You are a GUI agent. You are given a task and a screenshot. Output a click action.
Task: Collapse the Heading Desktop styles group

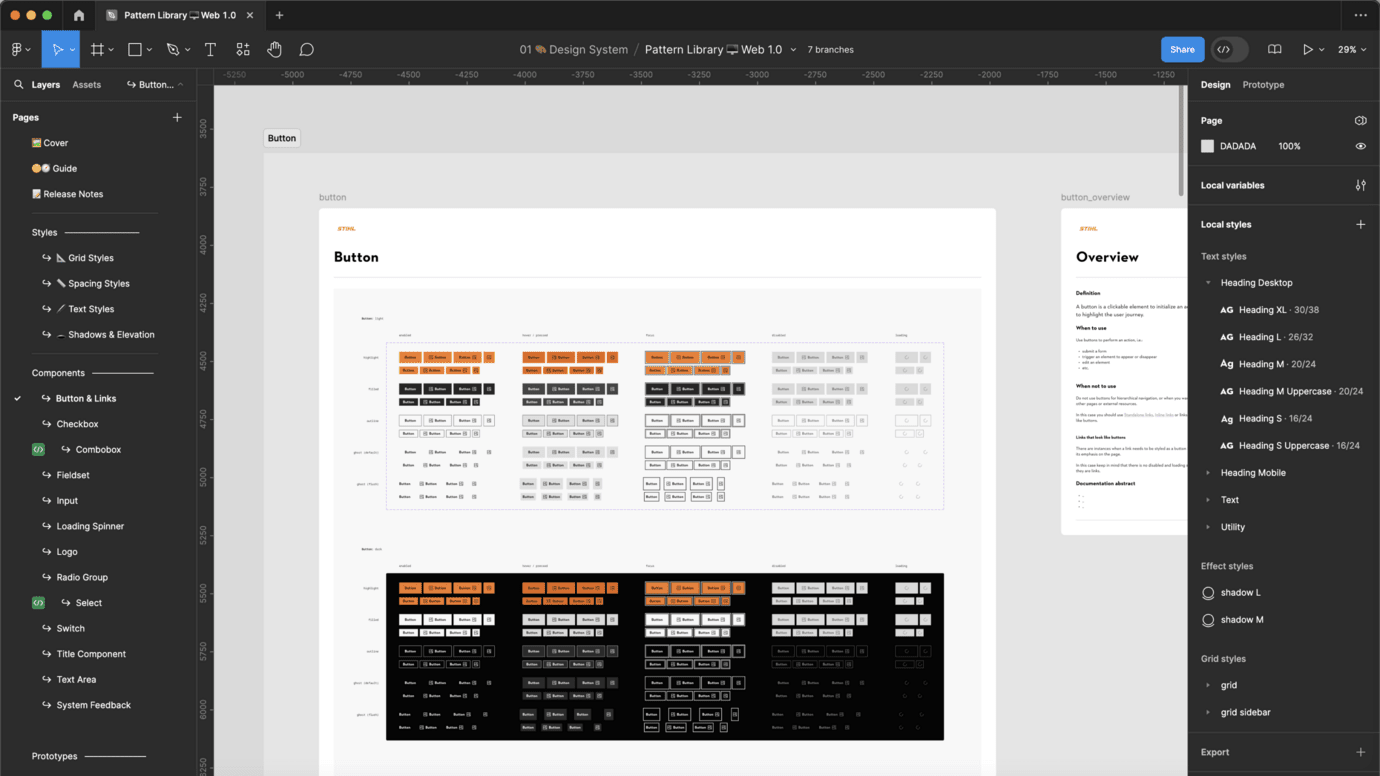(1208, 283)
